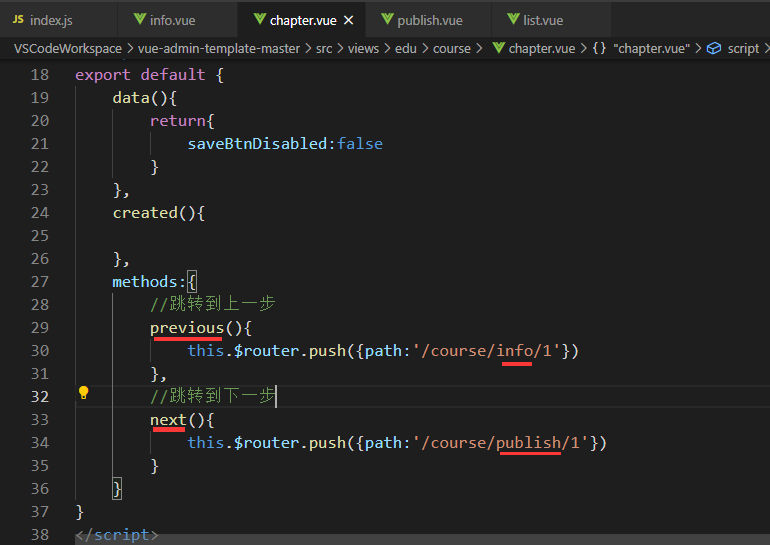The image size is (770, 545).
Task: Click the opening brace after methods:
Action: coord(192,282)
